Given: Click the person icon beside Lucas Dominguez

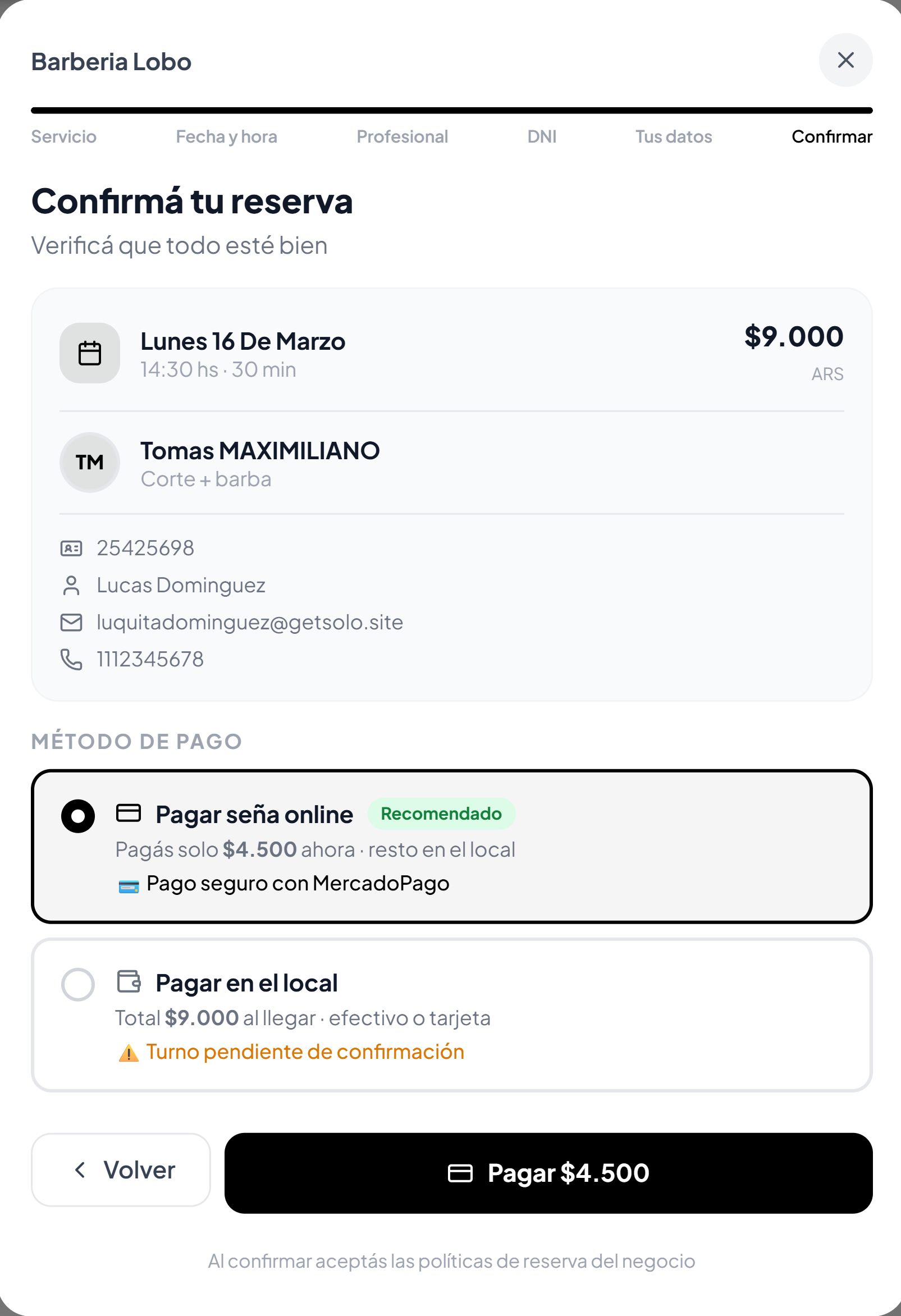Looking at the screenshot, I should (x=70, y=585).
